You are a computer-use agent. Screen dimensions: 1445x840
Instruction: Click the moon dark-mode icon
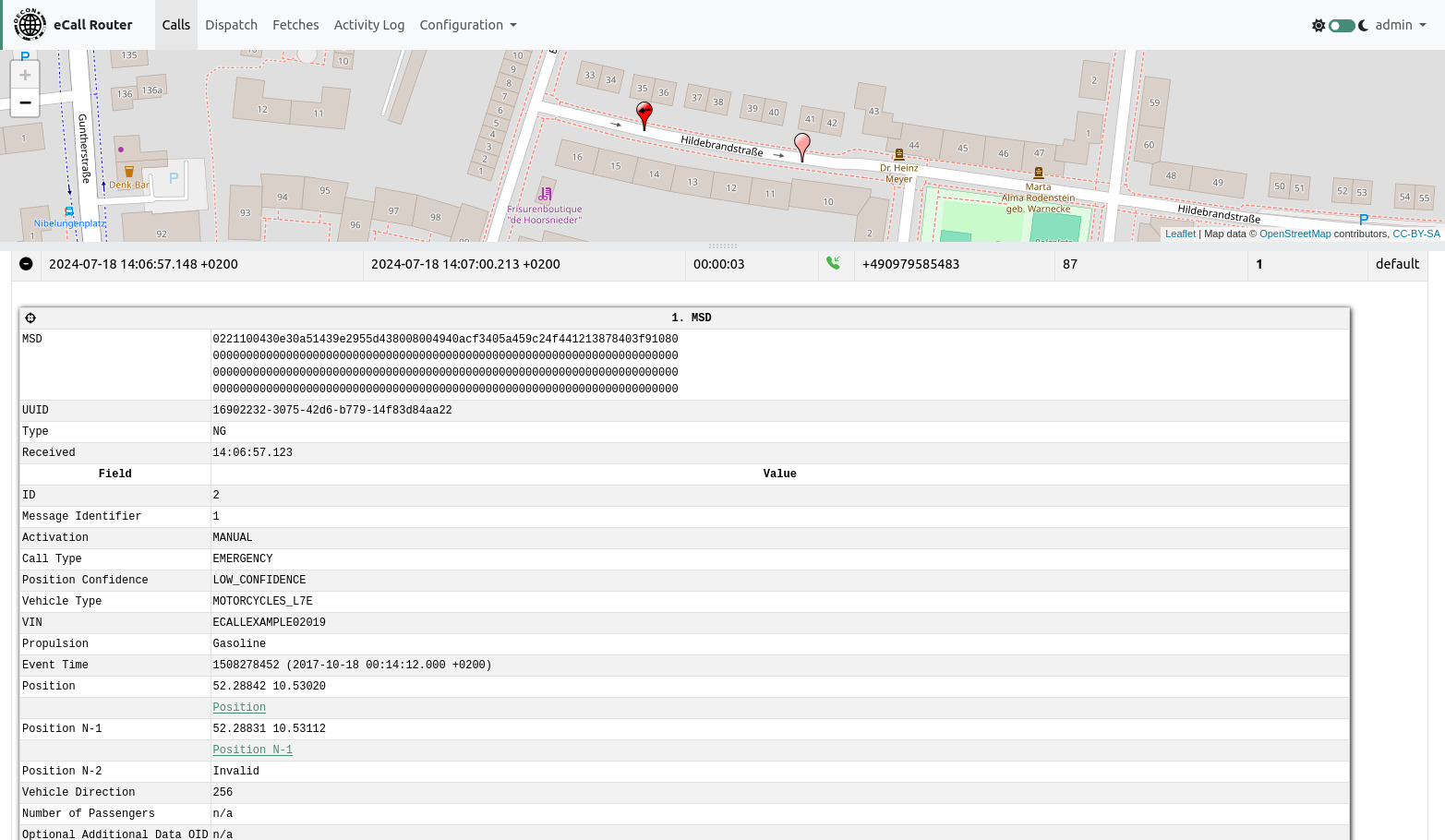pyautogui.click(x=1363, y=26)
